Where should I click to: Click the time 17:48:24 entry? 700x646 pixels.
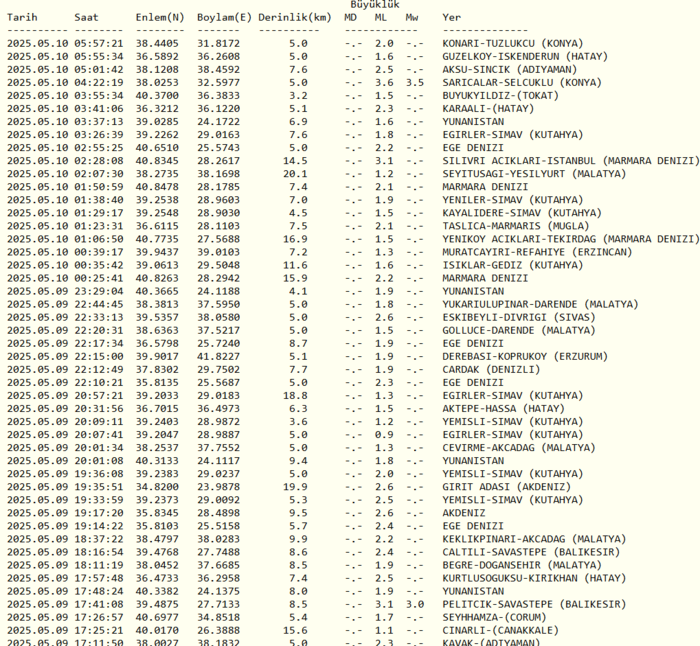99,591
